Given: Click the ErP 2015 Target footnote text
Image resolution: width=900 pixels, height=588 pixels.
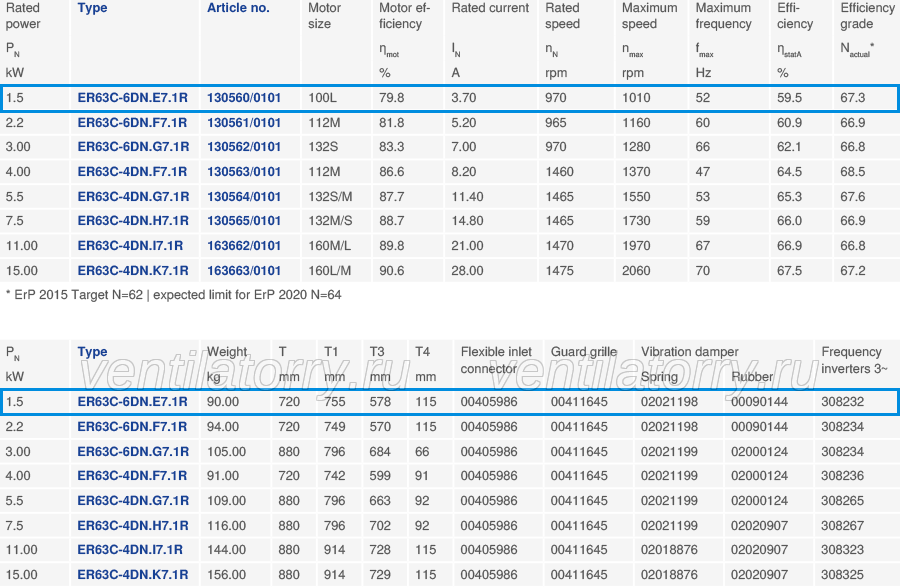Looking at the screenshot, I should tap(173, 295).
